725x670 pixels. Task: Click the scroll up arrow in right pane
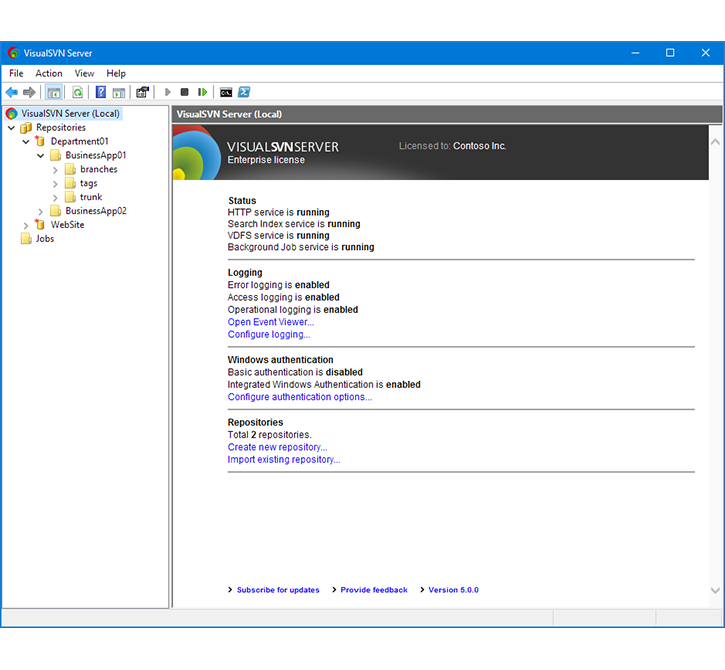[x=715, y=142]
